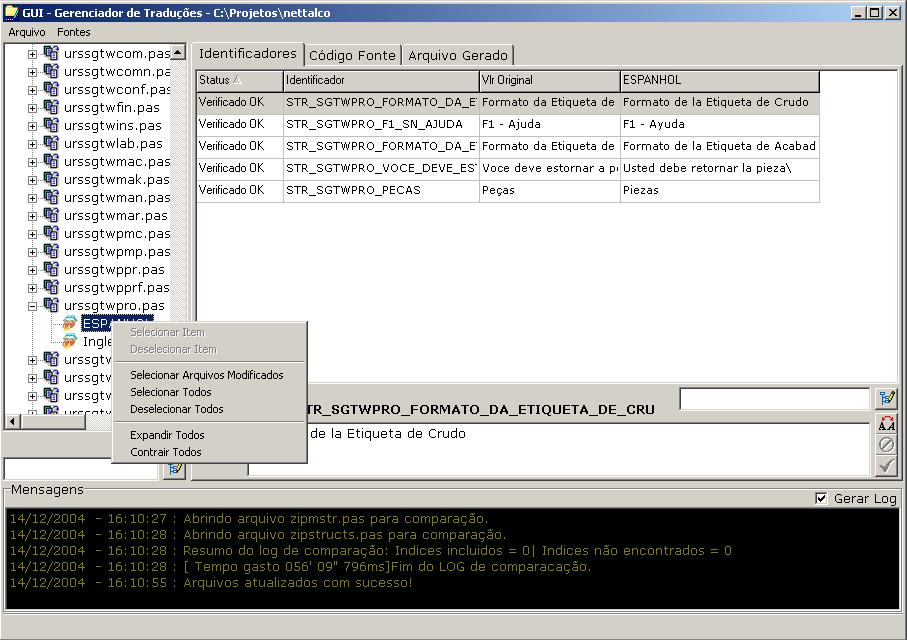Switch to the Código Fonte tab

coord(352,55)
